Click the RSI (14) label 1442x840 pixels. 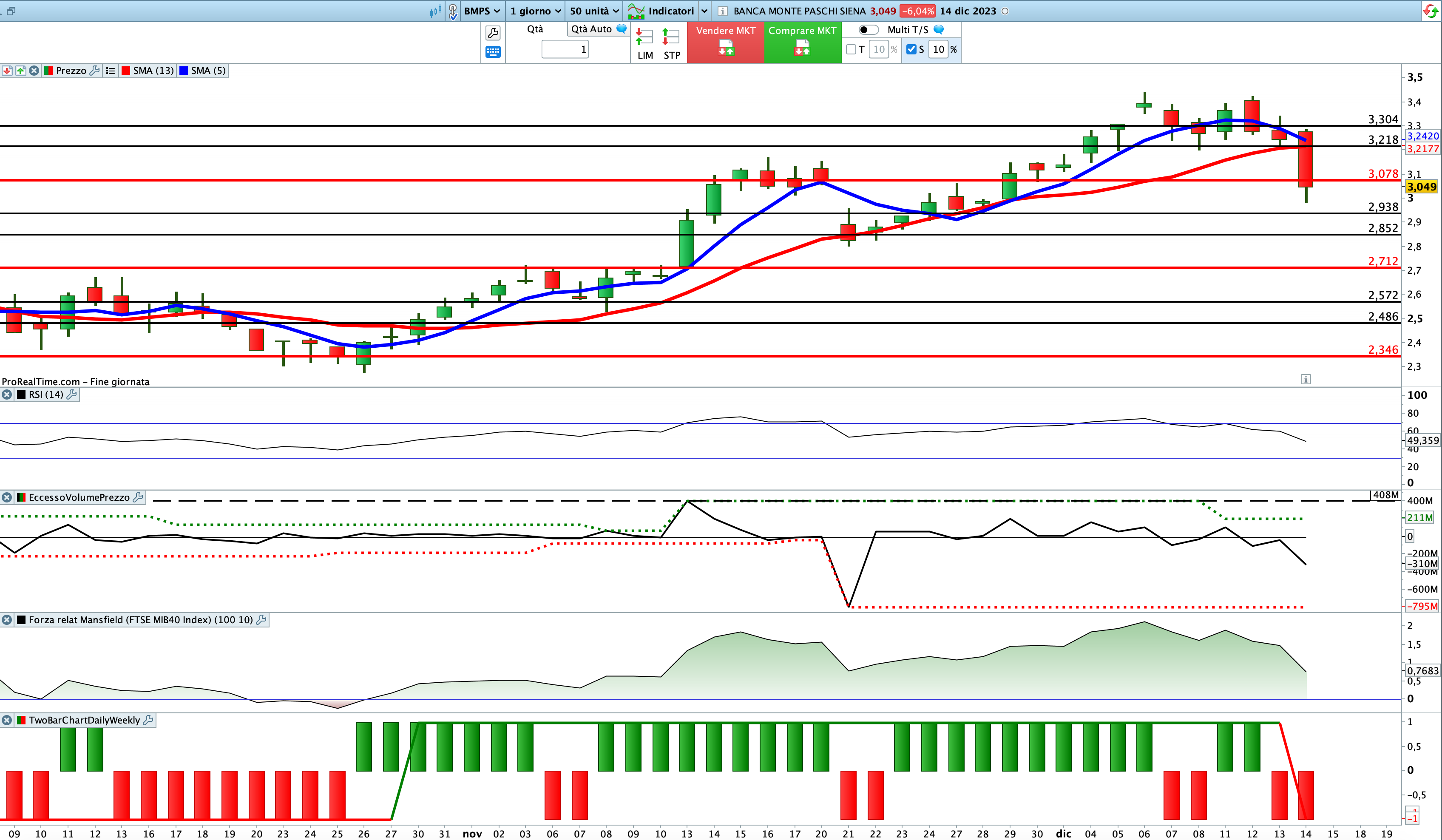[46, 394]
